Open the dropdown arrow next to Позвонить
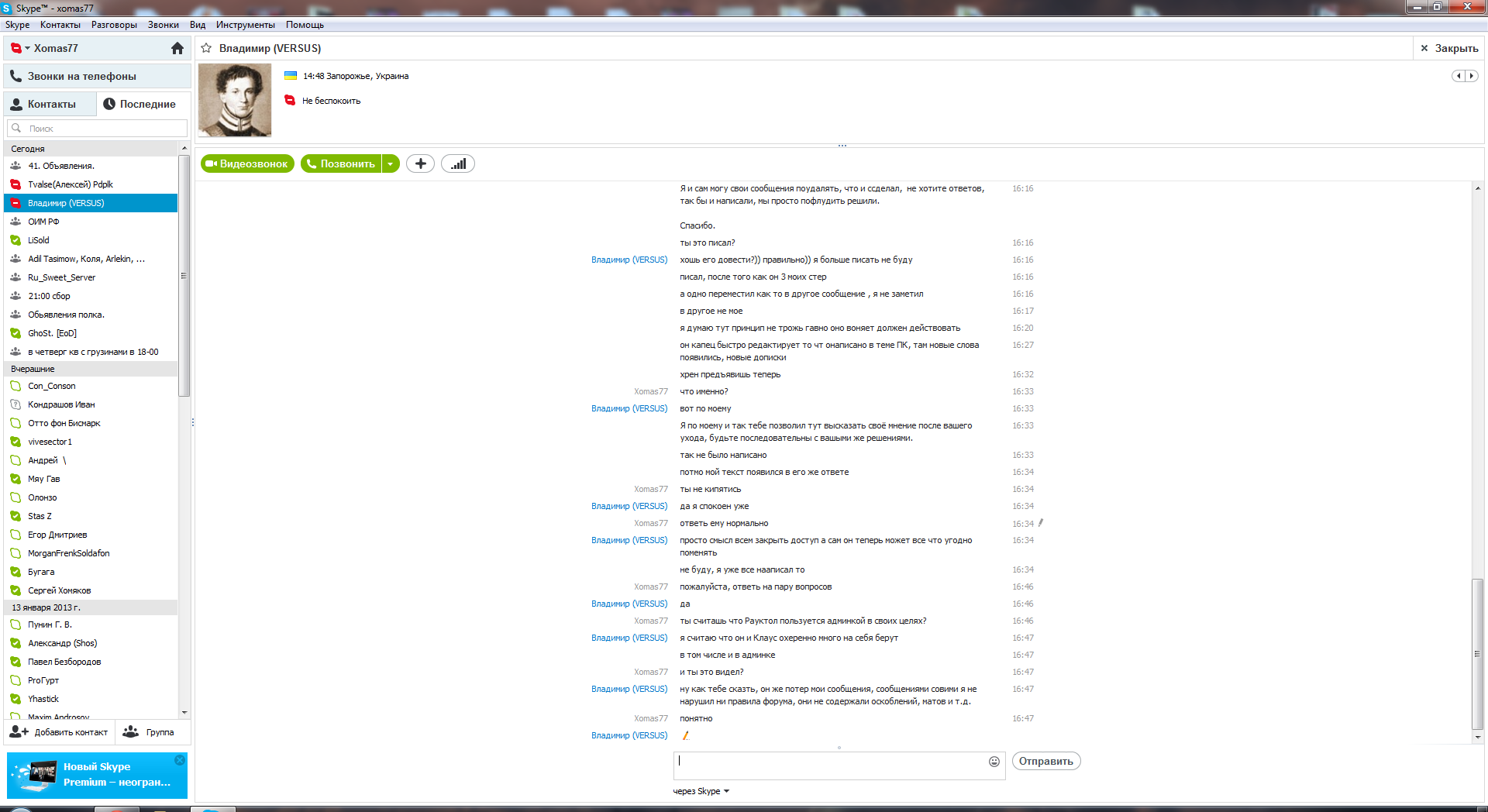This screenshot has height=812, width=1488. pyautogui.click(x=391, y=163)
